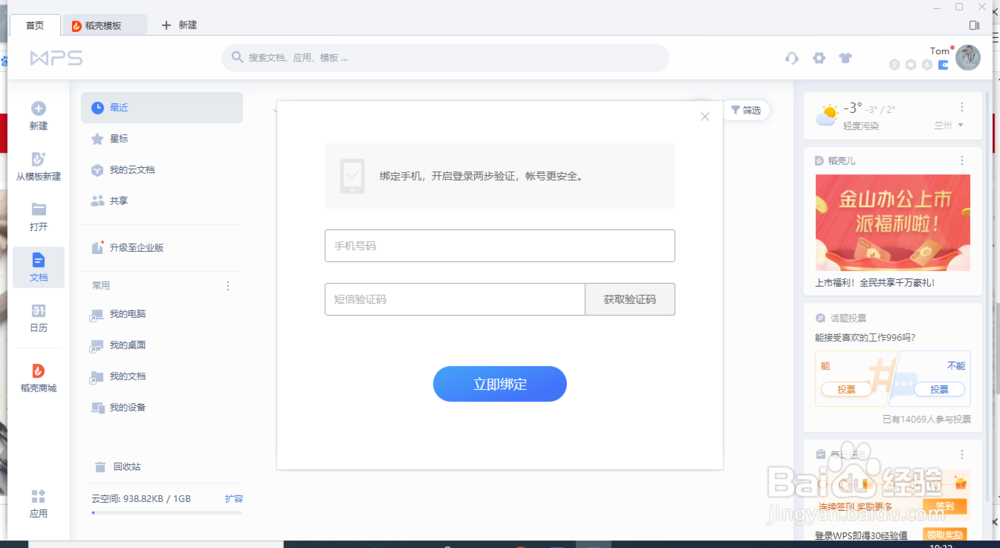This screenshot has width=1000, height=548.
Task: Click the customer service headset icon
Action: tap(791, 58)
